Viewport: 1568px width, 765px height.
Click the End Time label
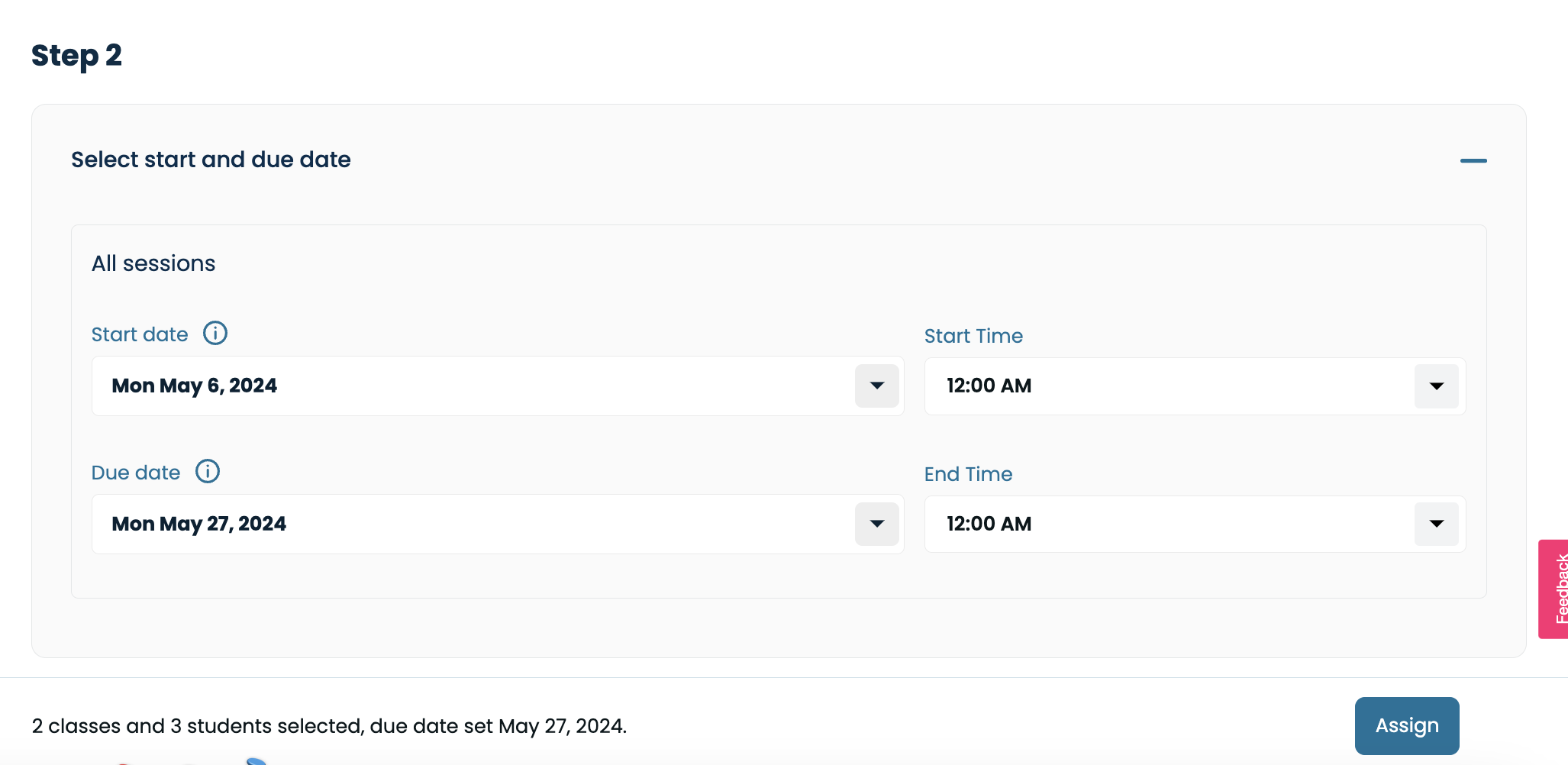tap(968, 474)
